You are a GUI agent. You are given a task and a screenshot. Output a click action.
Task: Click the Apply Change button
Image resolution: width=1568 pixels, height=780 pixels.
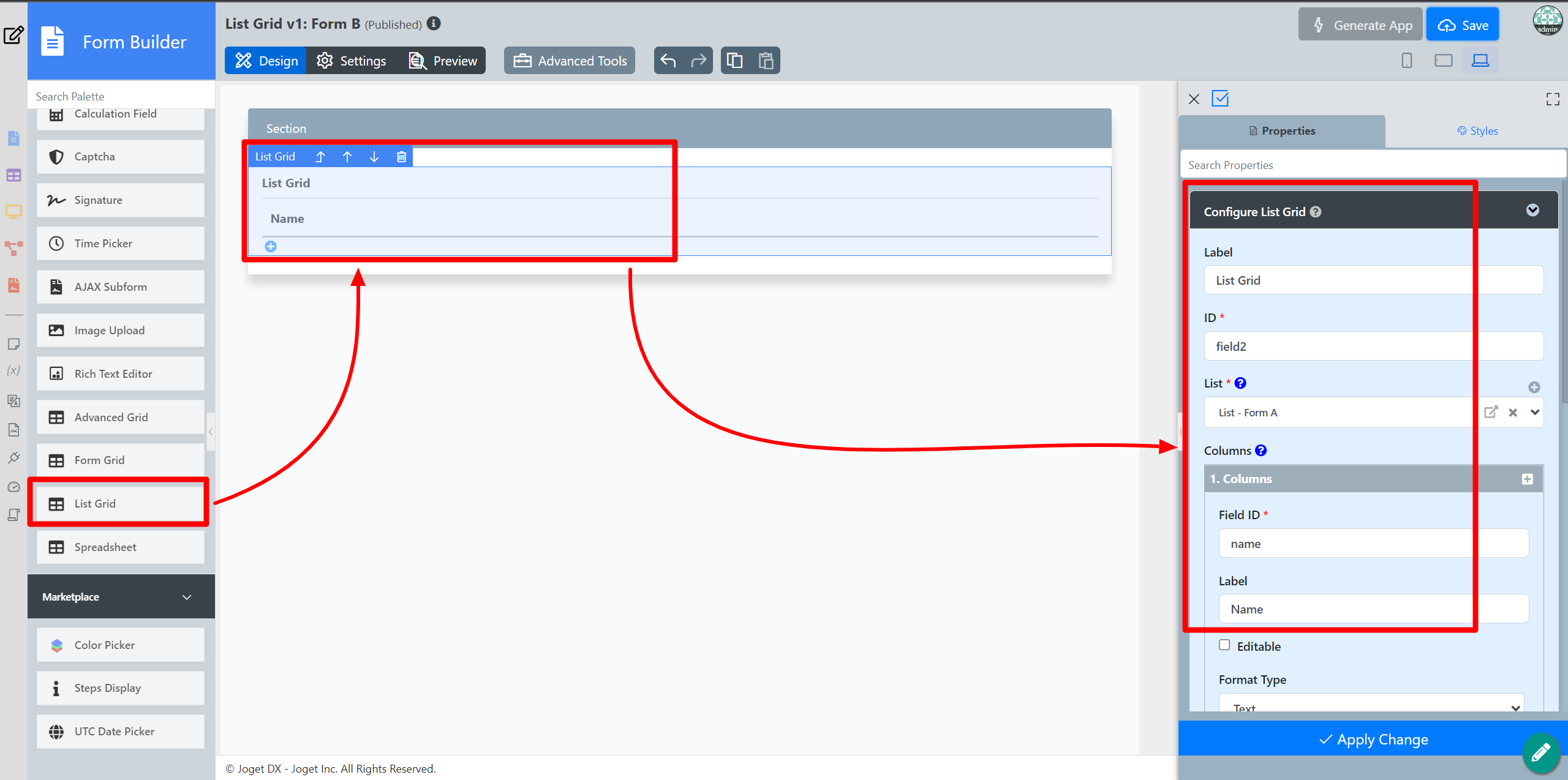(x=1373, y=740)
